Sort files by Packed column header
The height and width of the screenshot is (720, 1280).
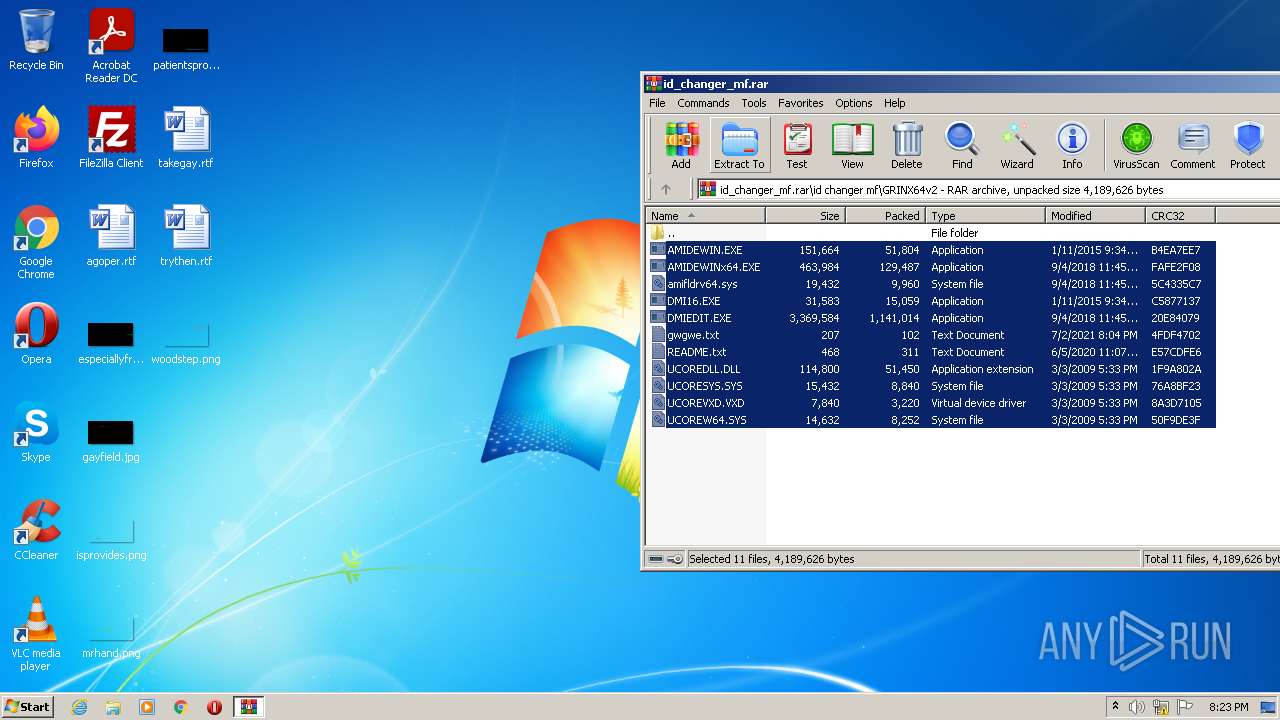[886, 215]
